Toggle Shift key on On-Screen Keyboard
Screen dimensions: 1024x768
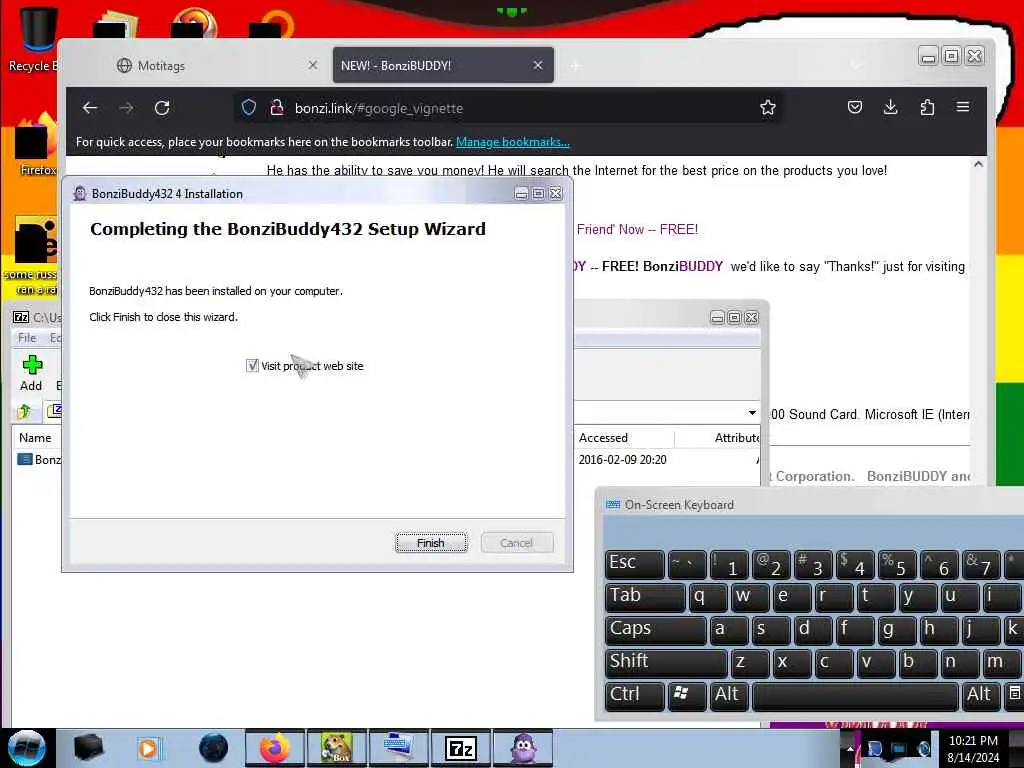coord(665,662)
